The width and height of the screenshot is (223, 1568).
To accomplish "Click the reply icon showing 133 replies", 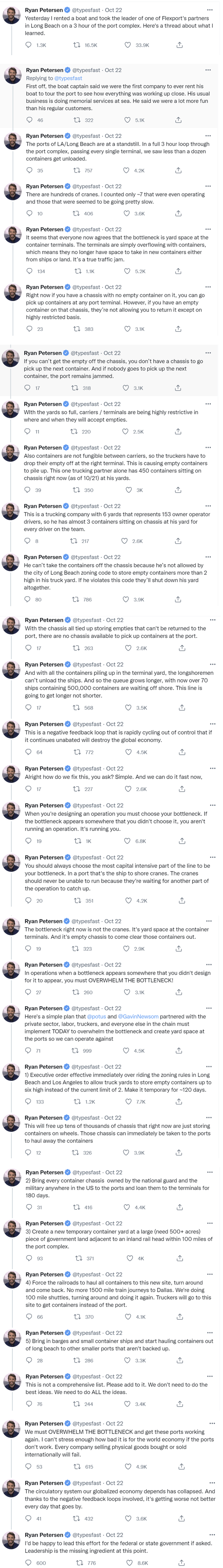I will click(x=28, y=1102).
